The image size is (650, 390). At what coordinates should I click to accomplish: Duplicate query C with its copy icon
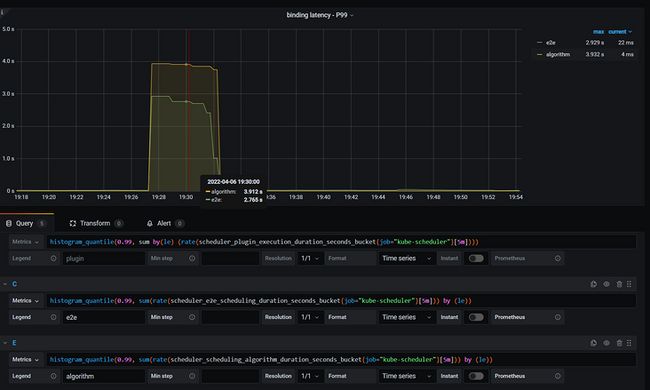pos(594,284)
